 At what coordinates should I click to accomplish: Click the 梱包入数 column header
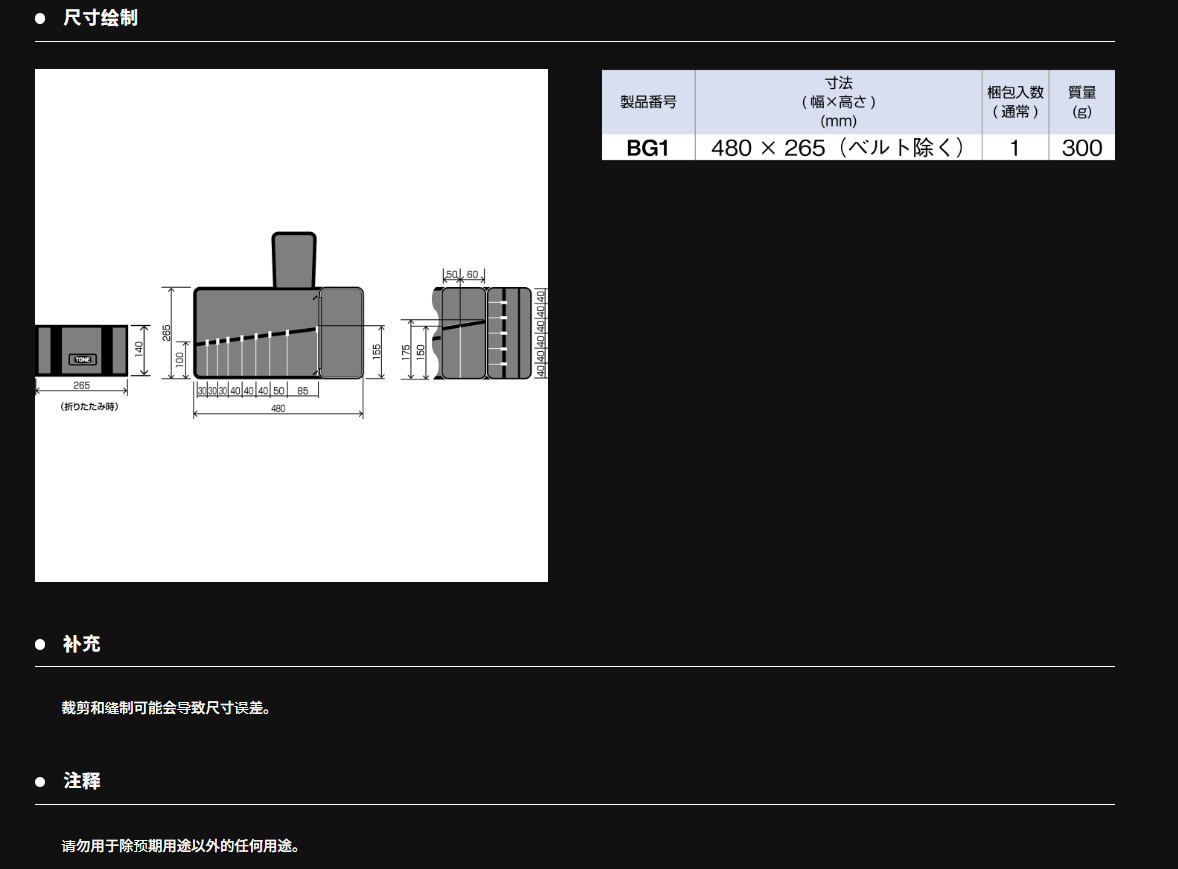(x=1015, y=102)
